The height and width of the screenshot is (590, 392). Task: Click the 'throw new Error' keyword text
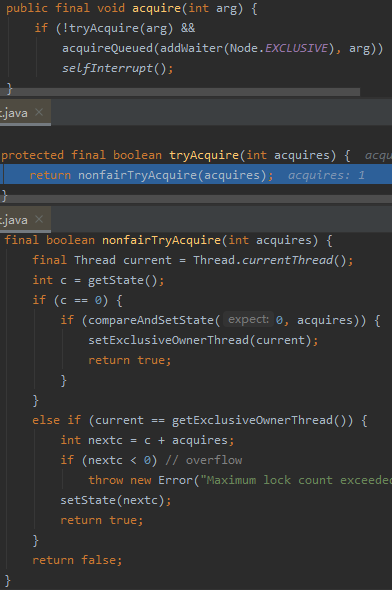tap(140, 480)
